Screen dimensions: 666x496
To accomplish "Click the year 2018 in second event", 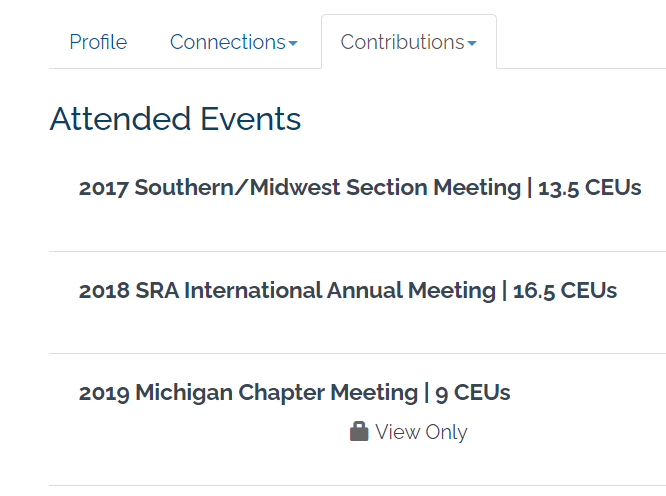I will coord(104,291).
